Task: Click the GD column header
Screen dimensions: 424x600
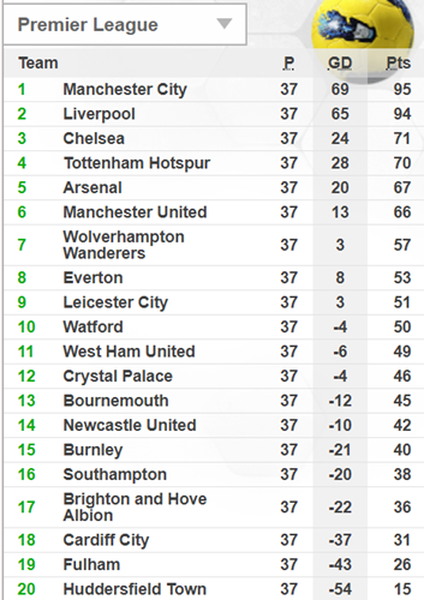Action: [340, 63]
